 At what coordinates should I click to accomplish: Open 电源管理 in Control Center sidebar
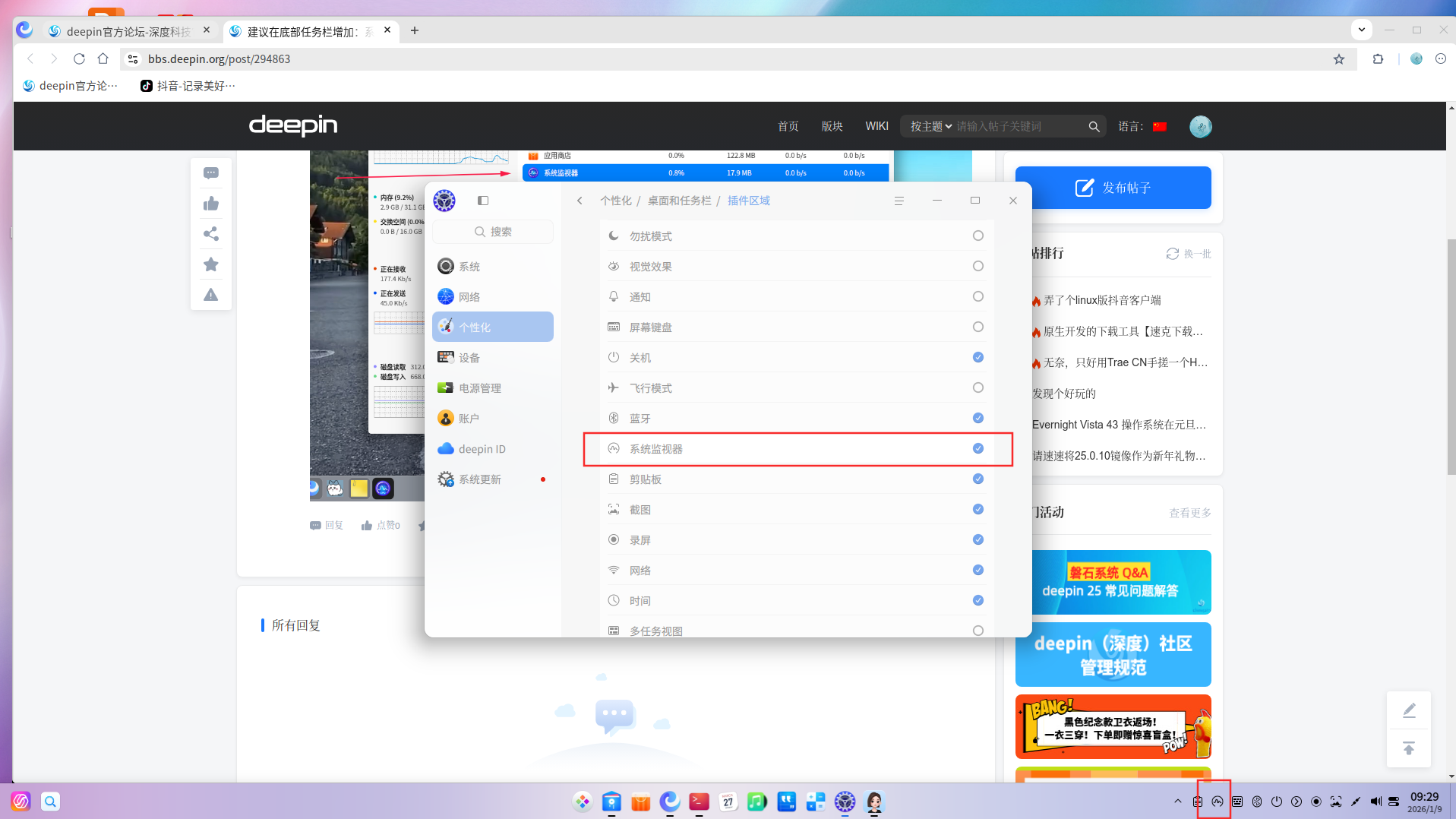(493, 388)
